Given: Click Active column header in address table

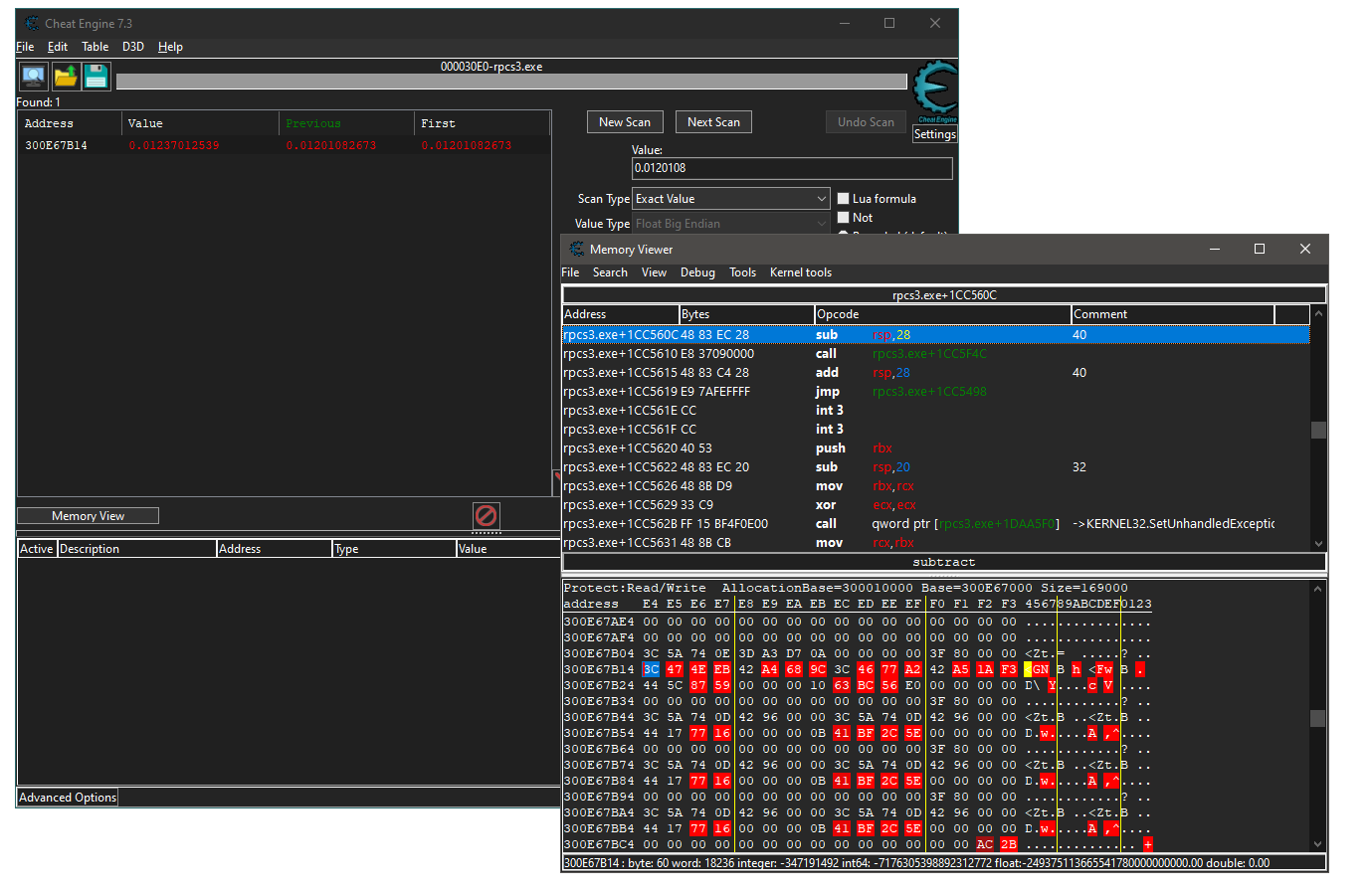Looking at the screenshot, I should pos(37,549).
